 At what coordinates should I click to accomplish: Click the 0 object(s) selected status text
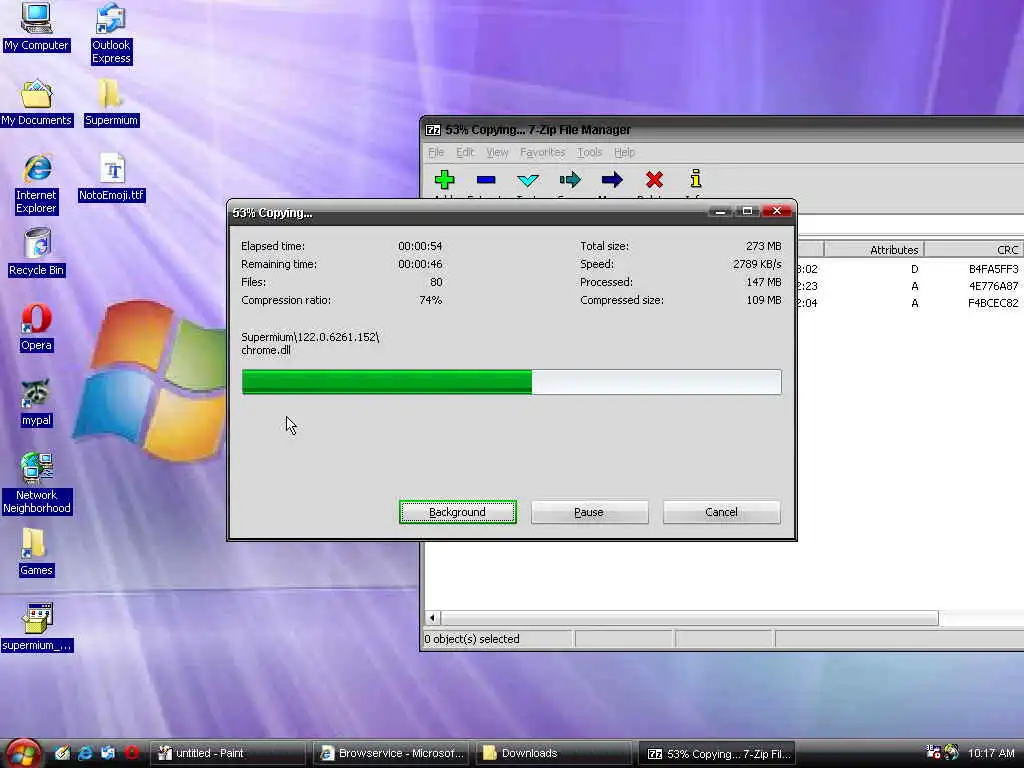[x=472, y=639]
